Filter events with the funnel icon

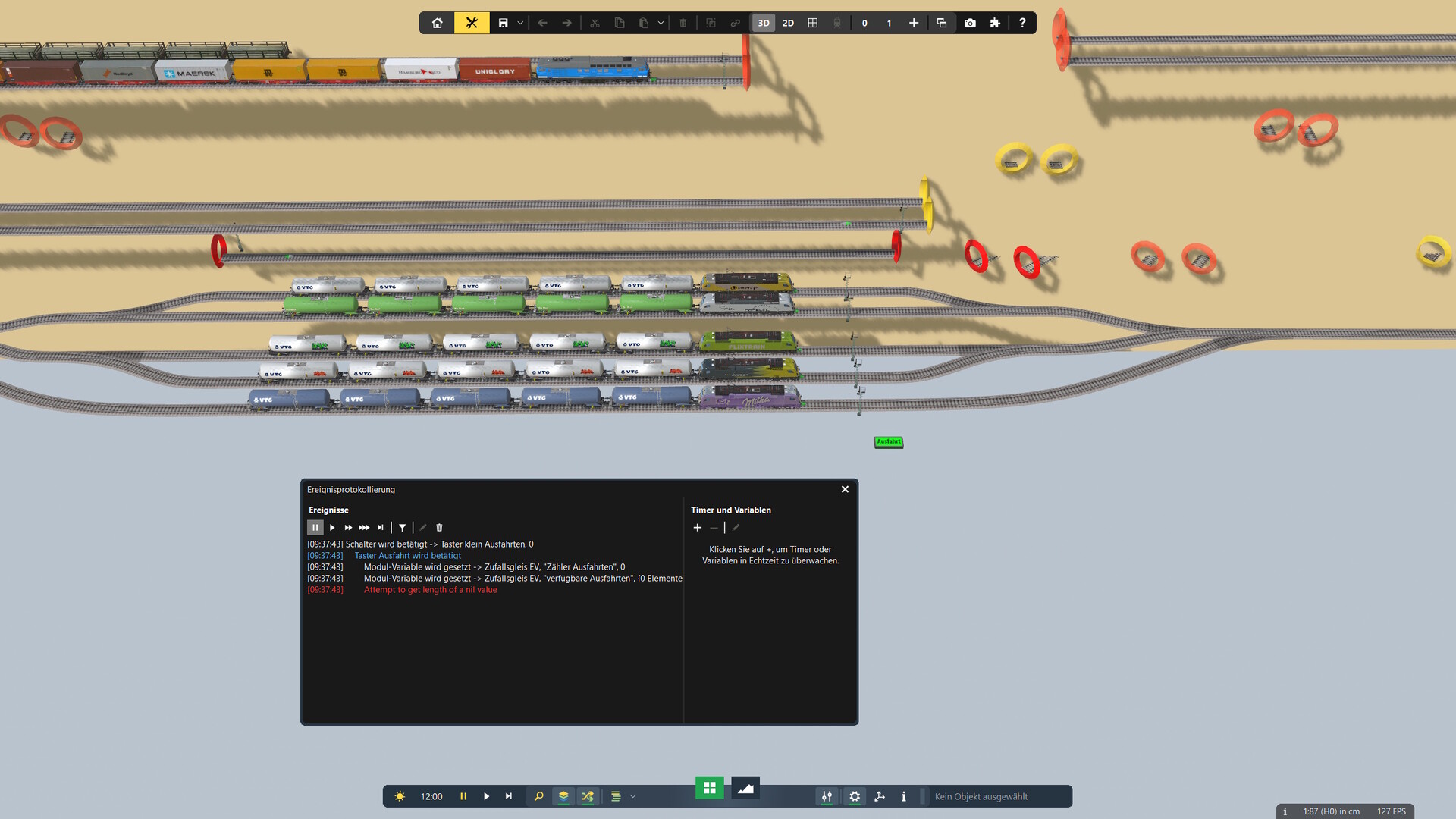pyautogui.click(x=403, y=528)
